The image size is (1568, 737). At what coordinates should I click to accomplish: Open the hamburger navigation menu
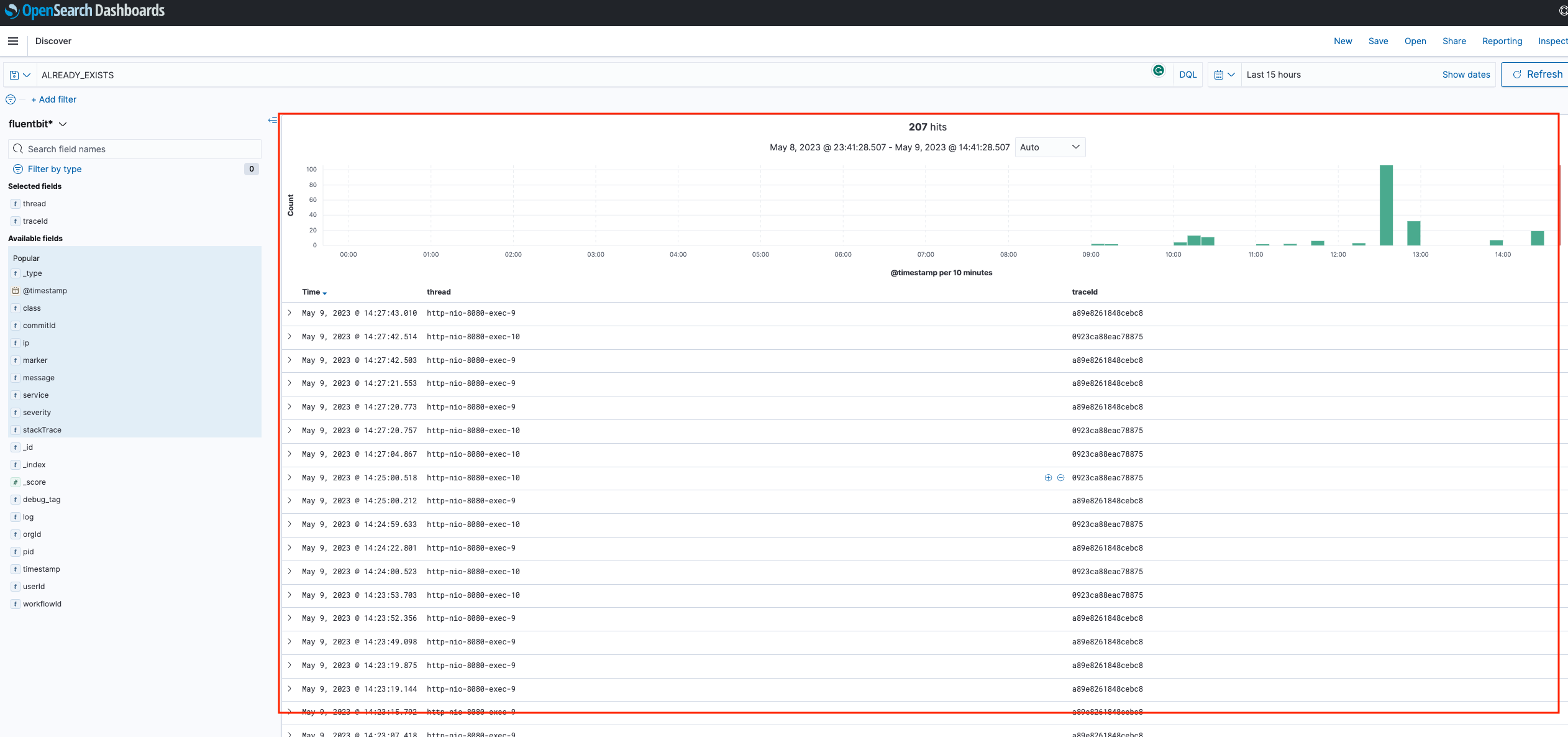[x=13, y=41]
